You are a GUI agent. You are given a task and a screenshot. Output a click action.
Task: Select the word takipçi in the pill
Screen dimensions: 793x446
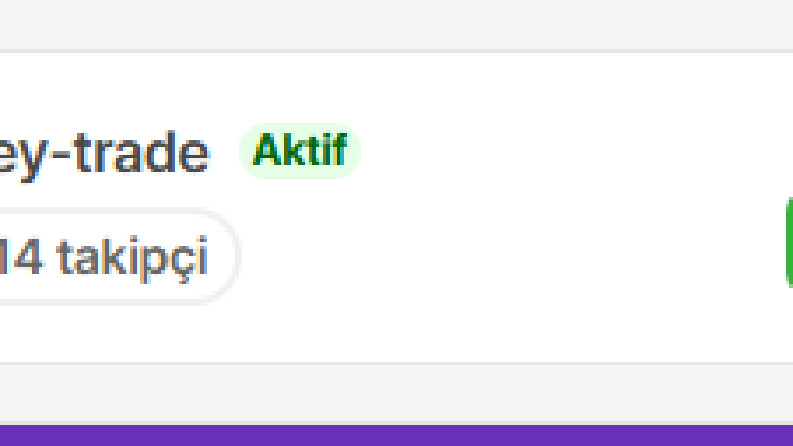coord(132,258)
